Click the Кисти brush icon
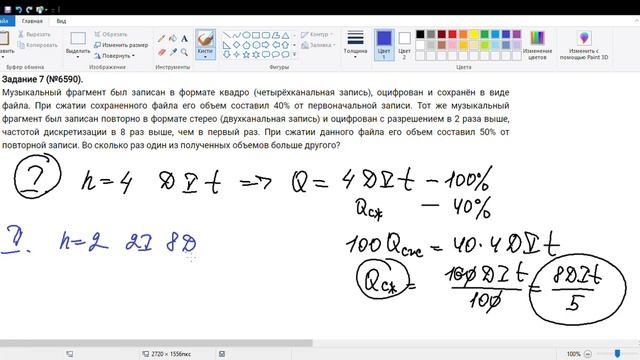This screenshot has width=640, height=360. pos(205,39)
